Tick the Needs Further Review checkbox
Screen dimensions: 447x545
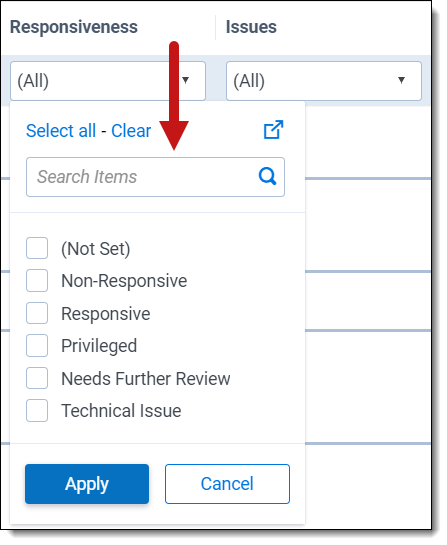click(x=37, y=378)
